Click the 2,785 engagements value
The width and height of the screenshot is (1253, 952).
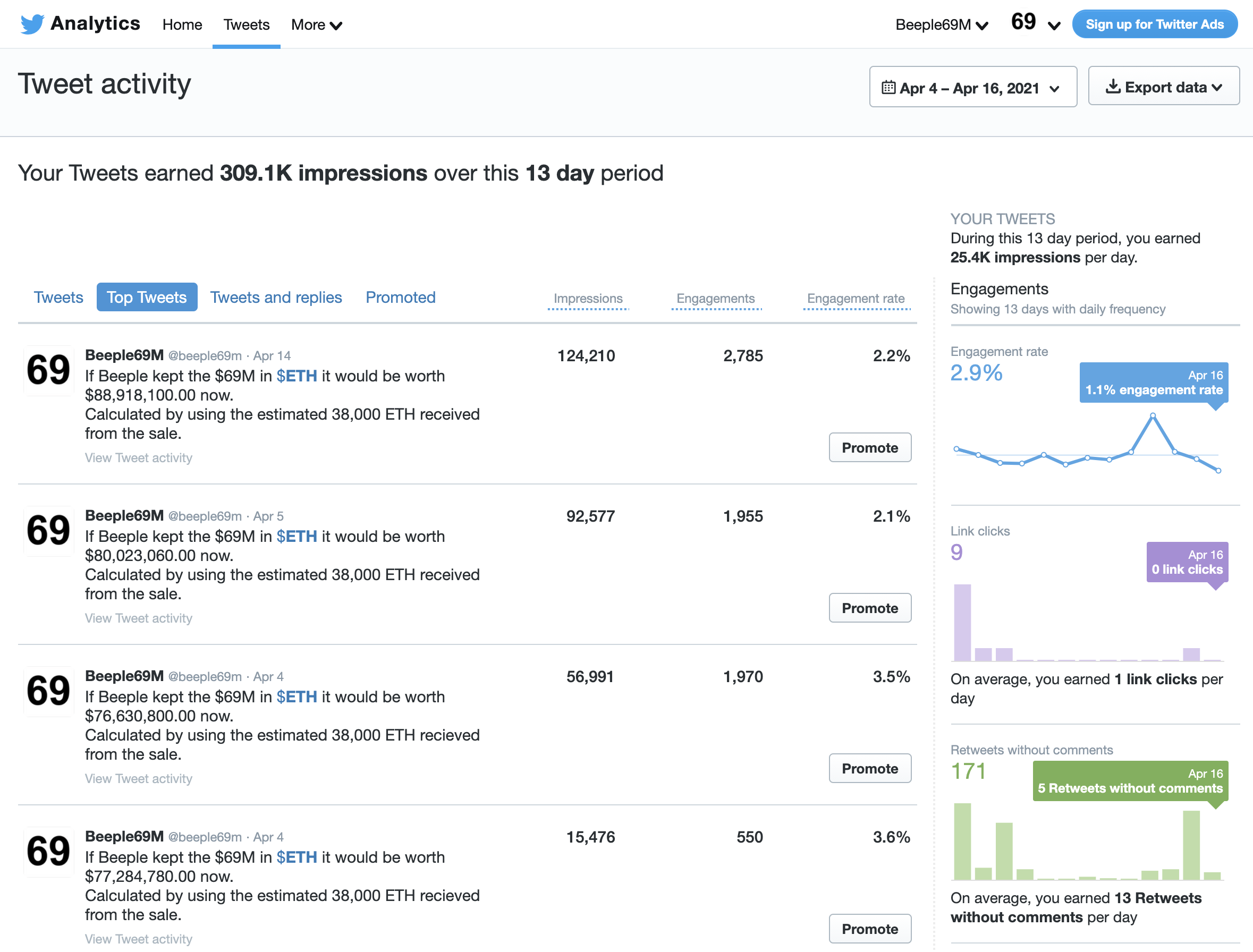[743, 356]
